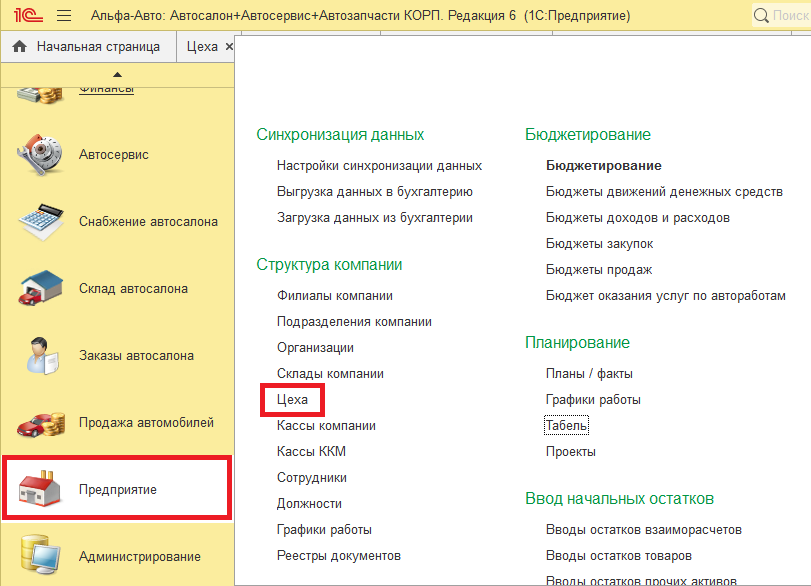
Task: Open Реестры документов
Action: pyautogui.click(x=339, y=555)
